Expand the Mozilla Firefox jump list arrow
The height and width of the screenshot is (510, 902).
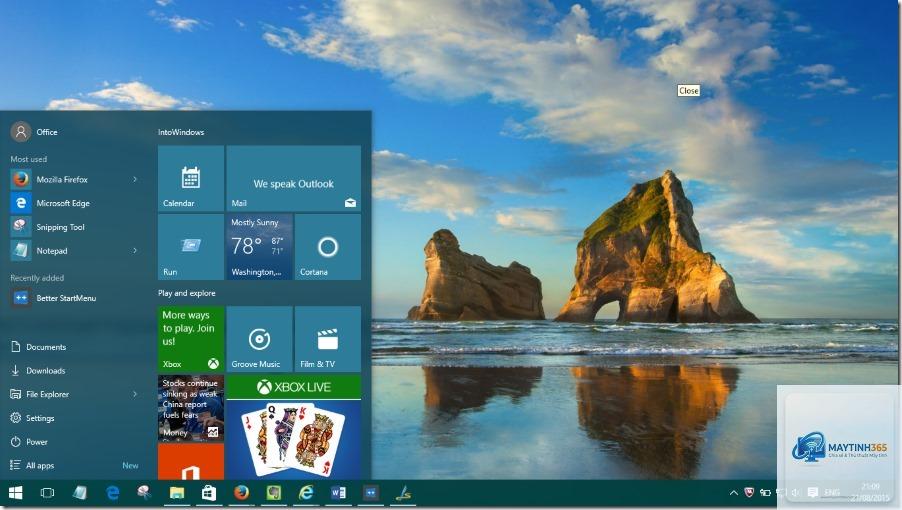135,179
